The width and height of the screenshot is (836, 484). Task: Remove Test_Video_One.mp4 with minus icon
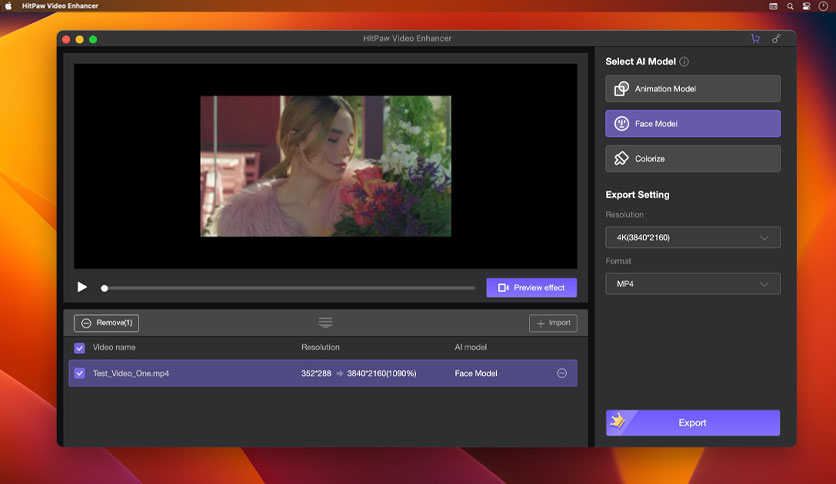[x=562, y=373]
